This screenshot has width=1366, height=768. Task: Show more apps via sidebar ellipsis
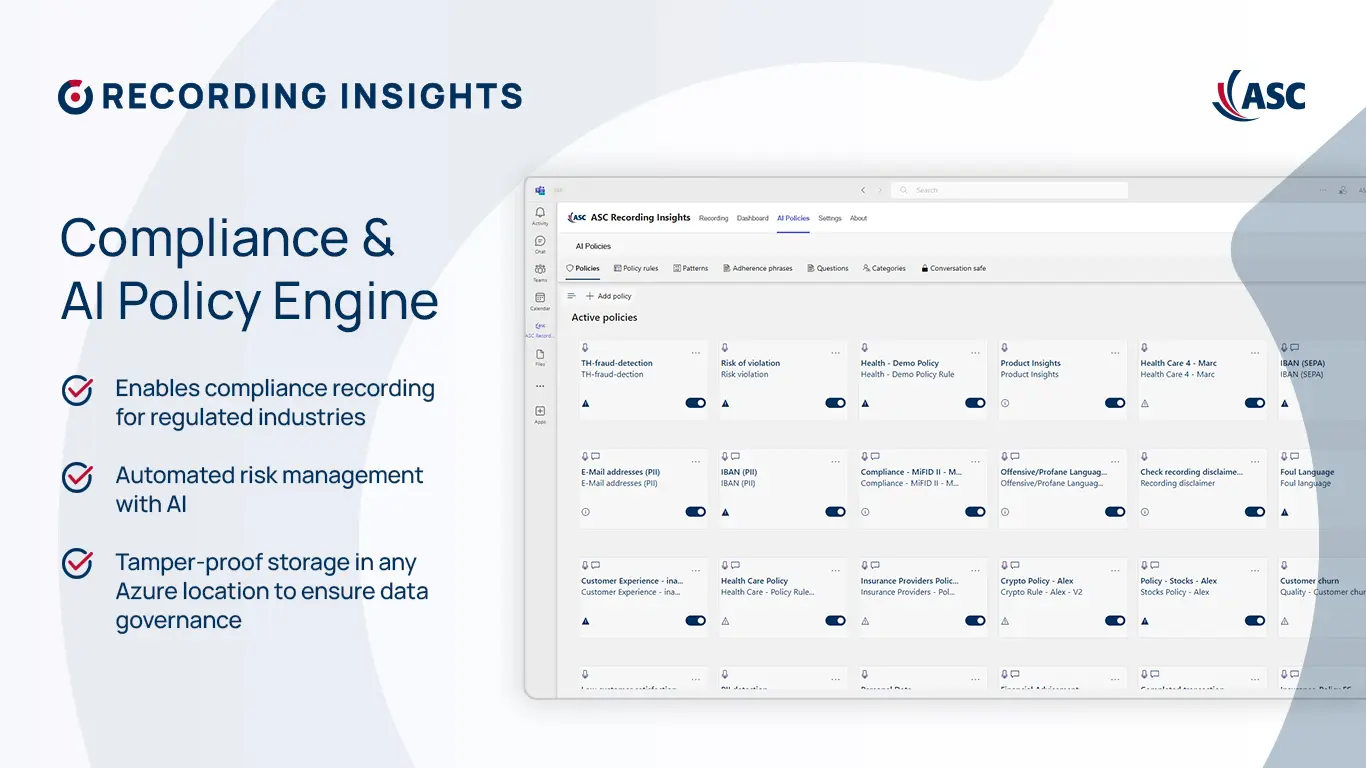[540, 385]
